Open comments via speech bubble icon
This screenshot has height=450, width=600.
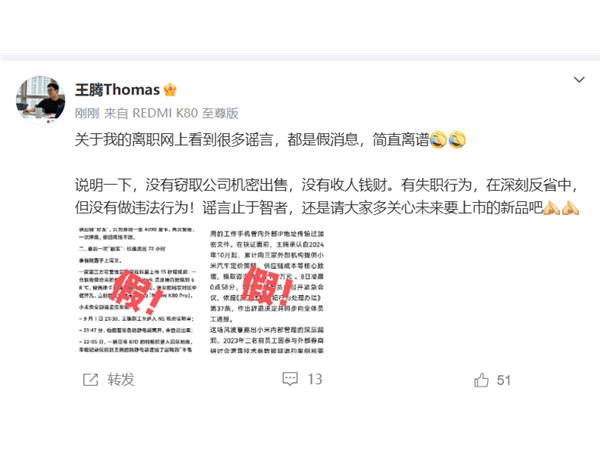point(290,379)
